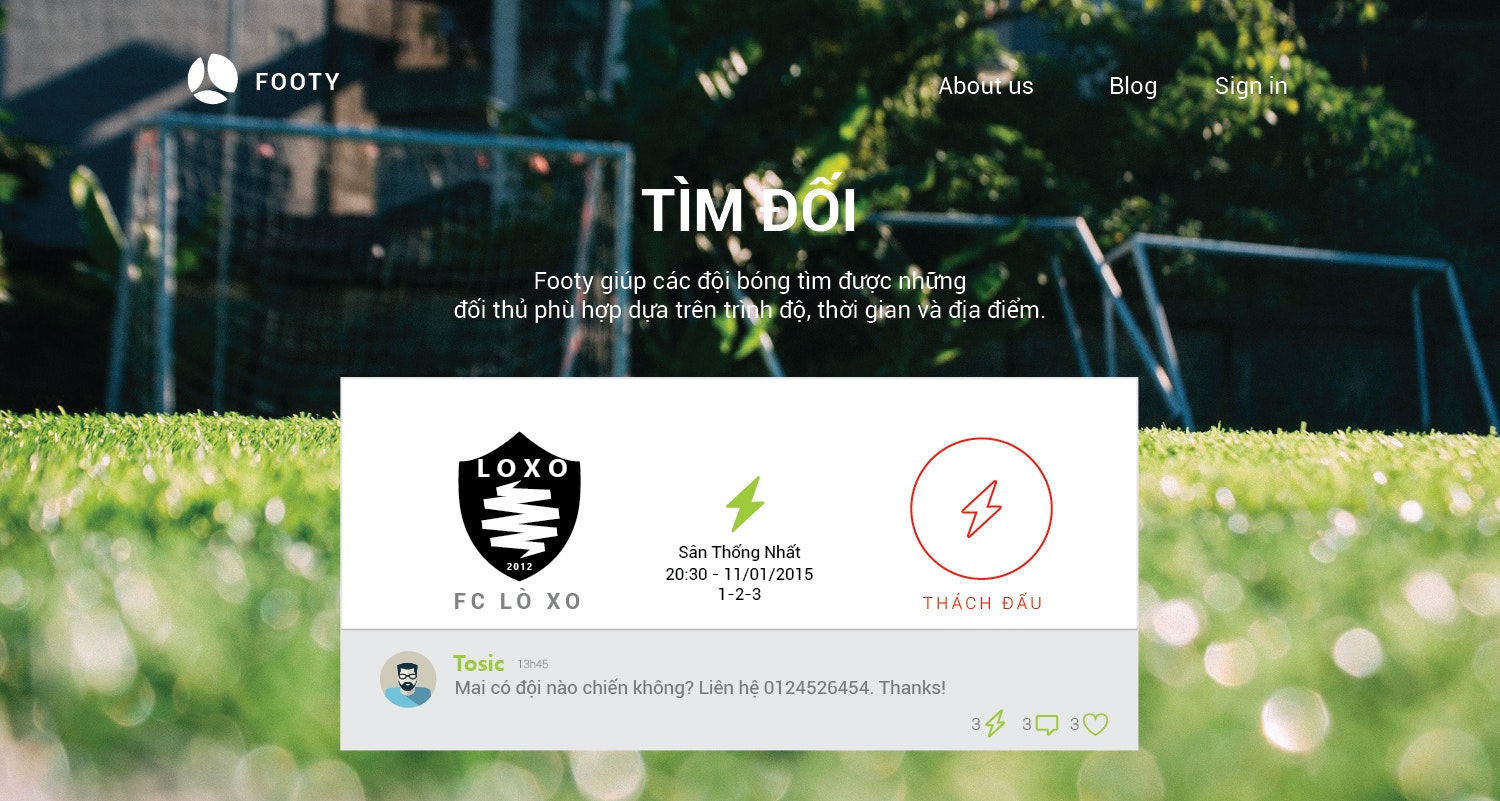
Task: Click the THÁCH ĐẤU button label
Action: pos(982,603)
